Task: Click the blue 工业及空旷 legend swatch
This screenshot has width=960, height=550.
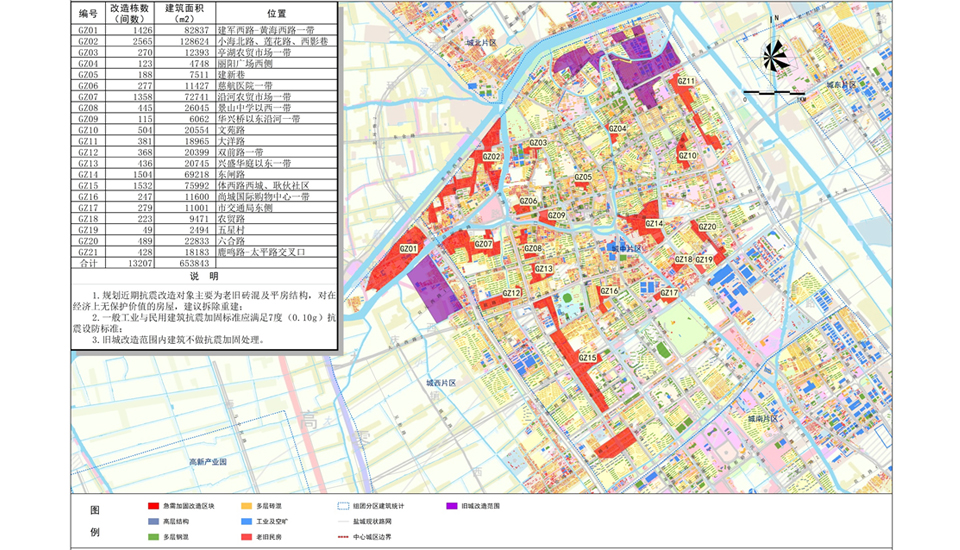Action: coord(245,521)
